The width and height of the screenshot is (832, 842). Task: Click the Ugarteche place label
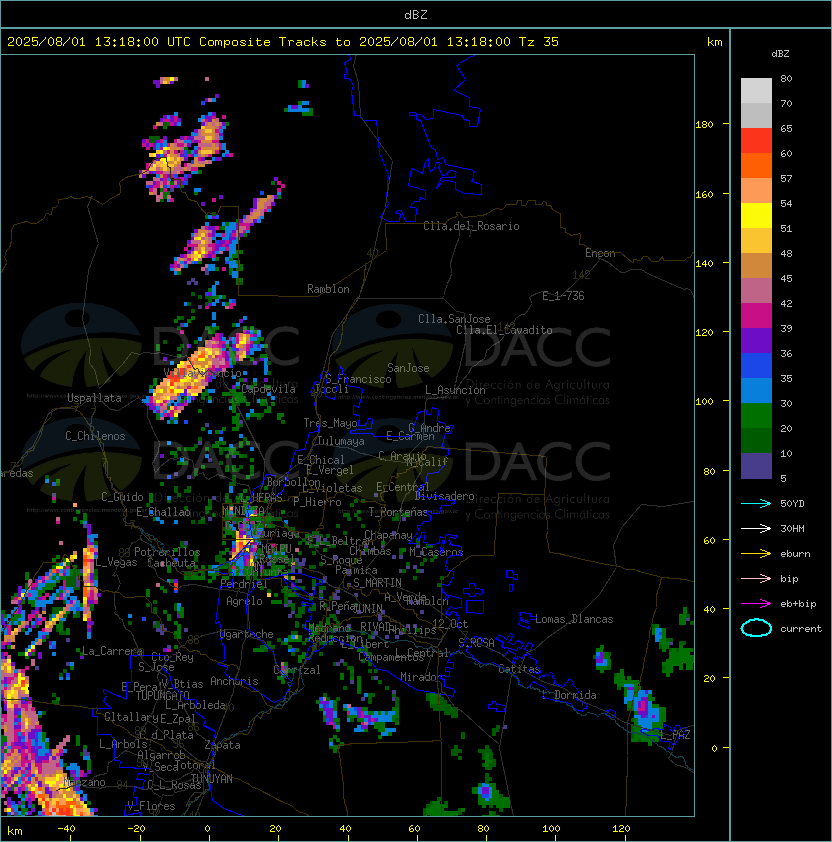(x=247, y=634)
